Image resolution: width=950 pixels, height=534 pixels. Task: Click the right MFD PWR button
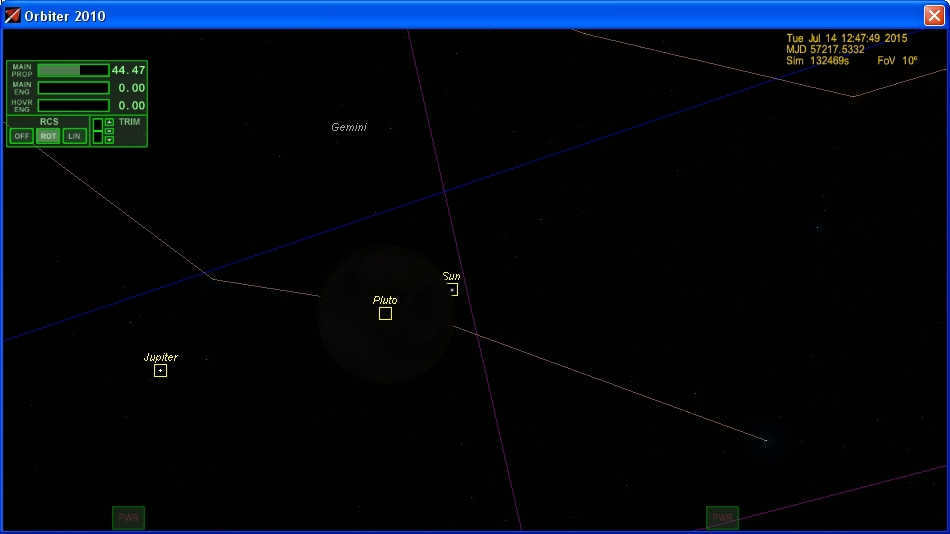click(x=722, y=518)
